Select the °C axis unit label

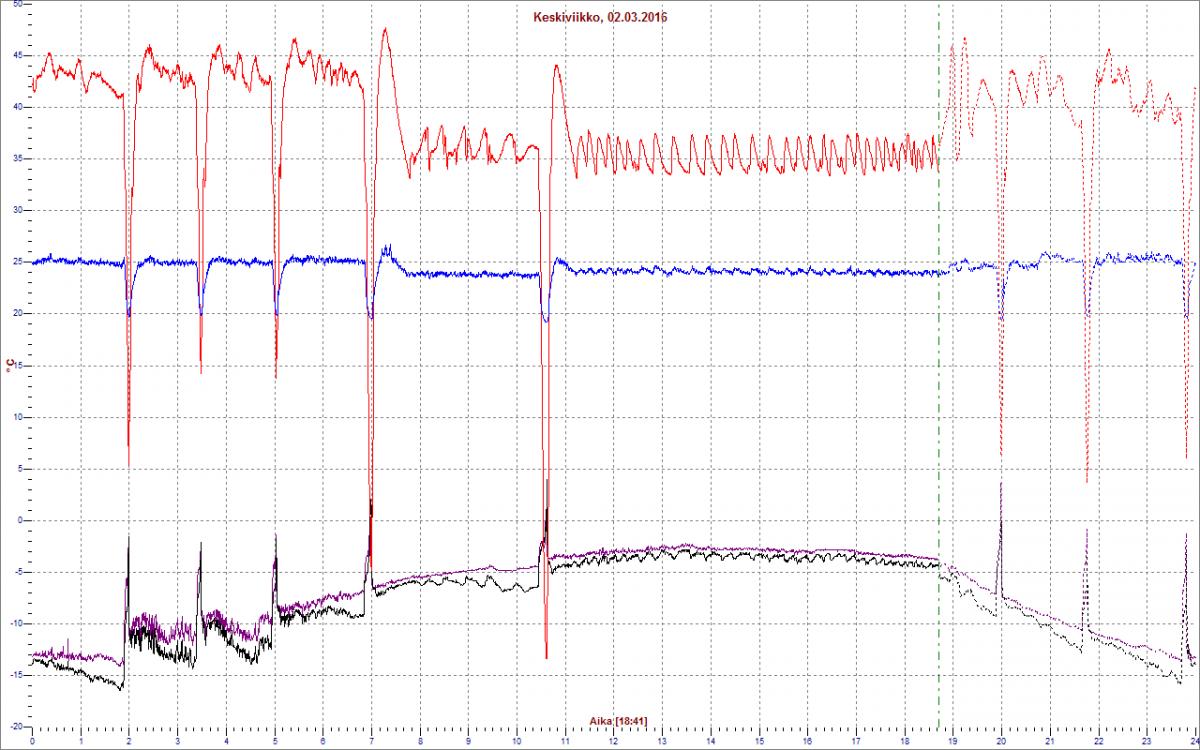click(x=12, y=365)
